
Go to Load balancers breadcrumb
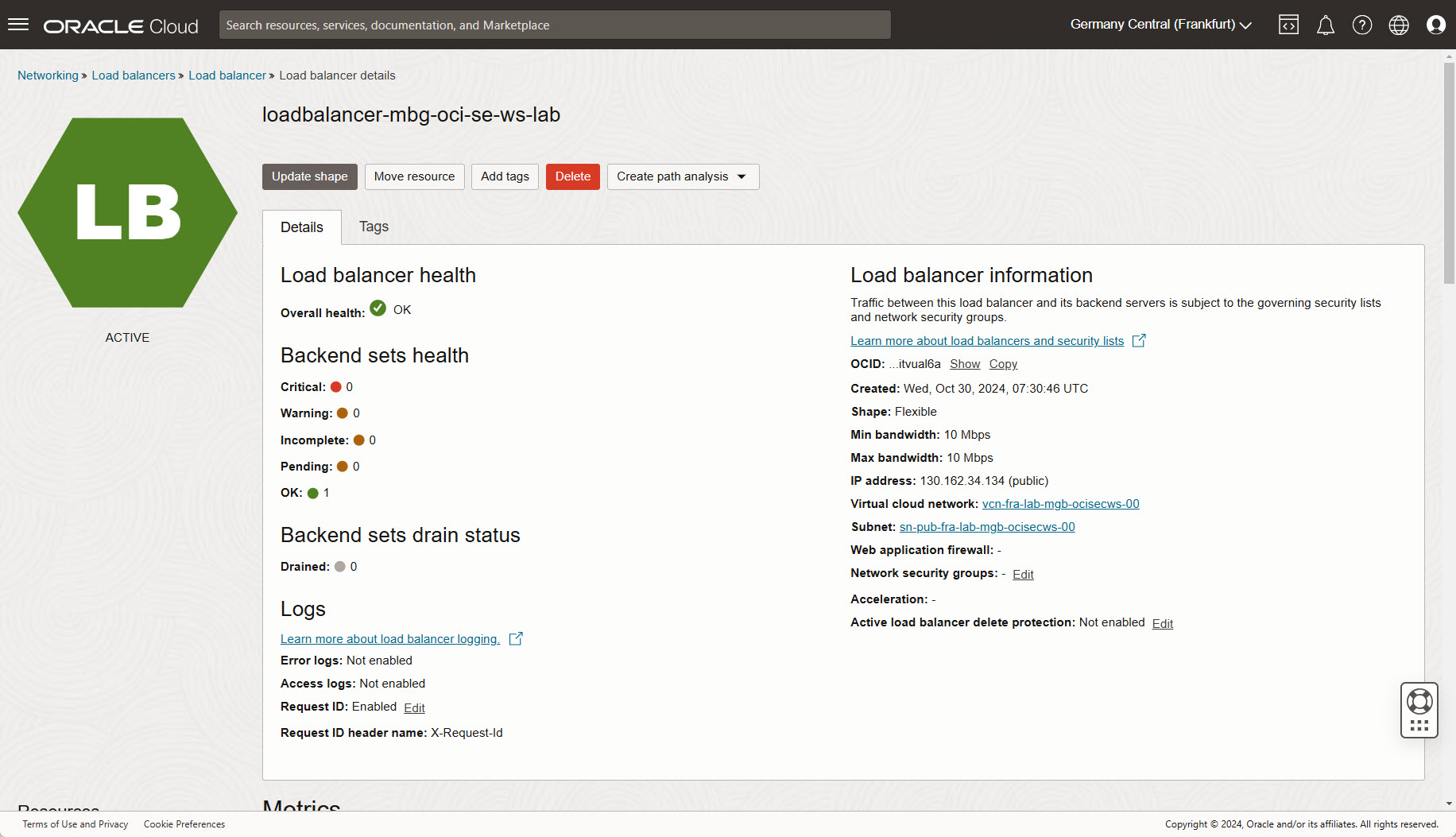(x=134, y=76)
